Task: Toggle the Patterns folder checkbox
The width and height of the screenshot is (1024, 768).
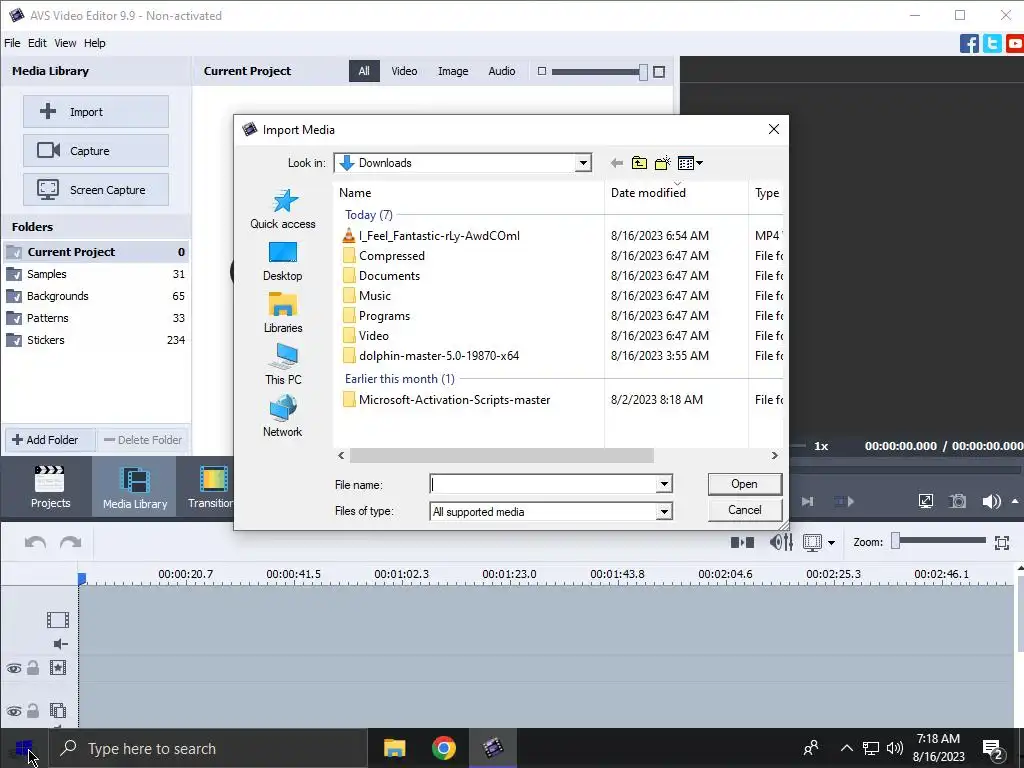Action: click(x=14, y=318)
